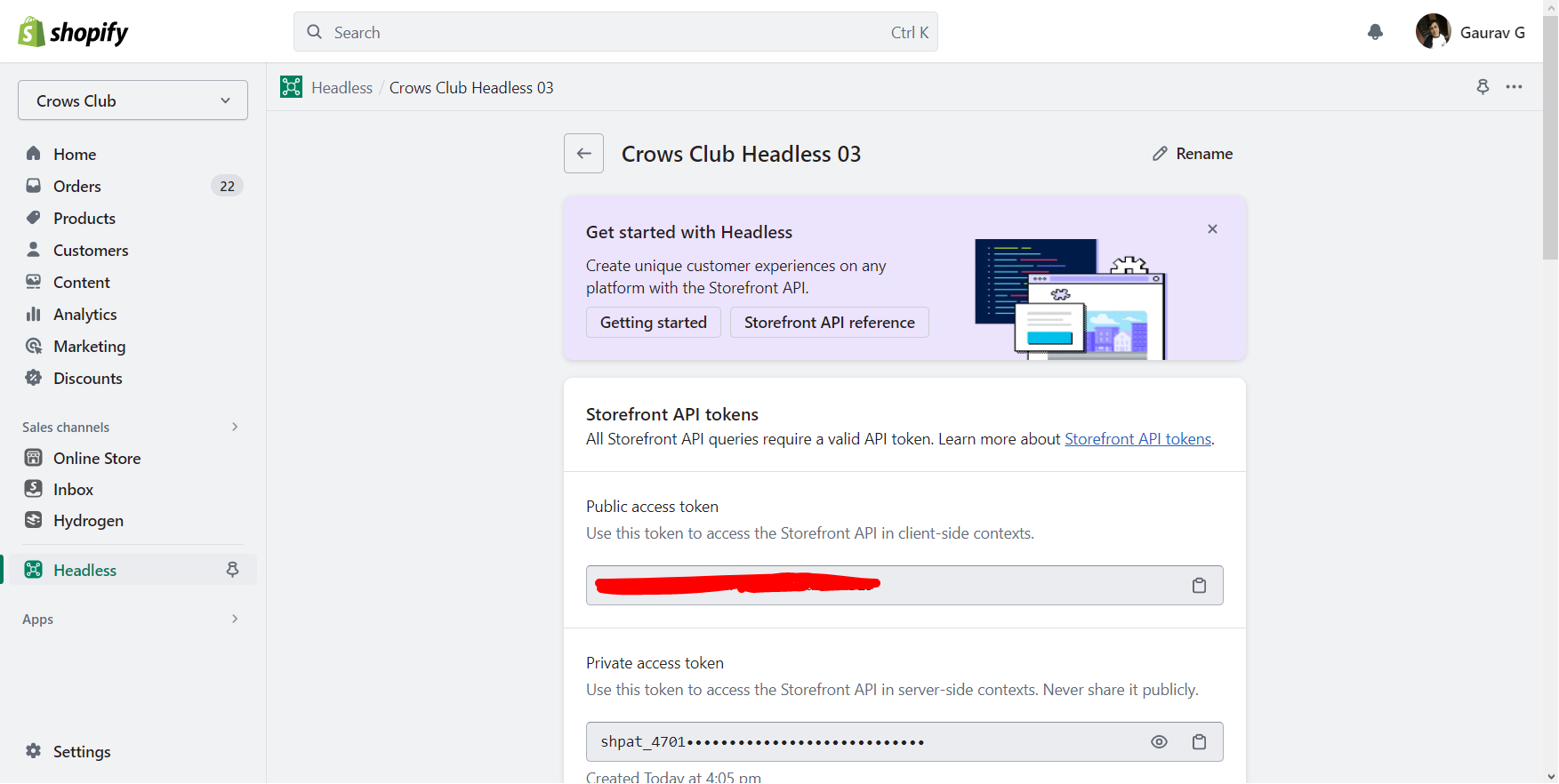
Task: Unpin Headless with the sidebar pin icon
Action: click(233, 570)
